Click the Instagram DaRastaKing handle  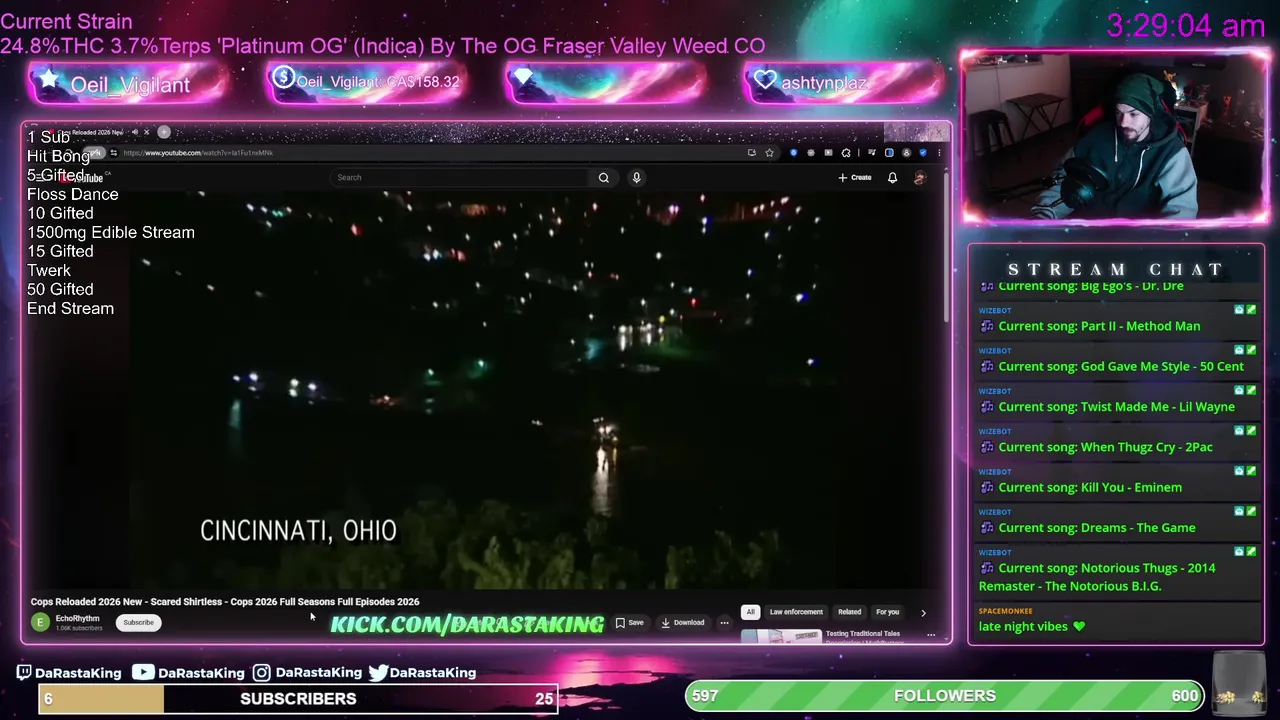click(307, 673)
